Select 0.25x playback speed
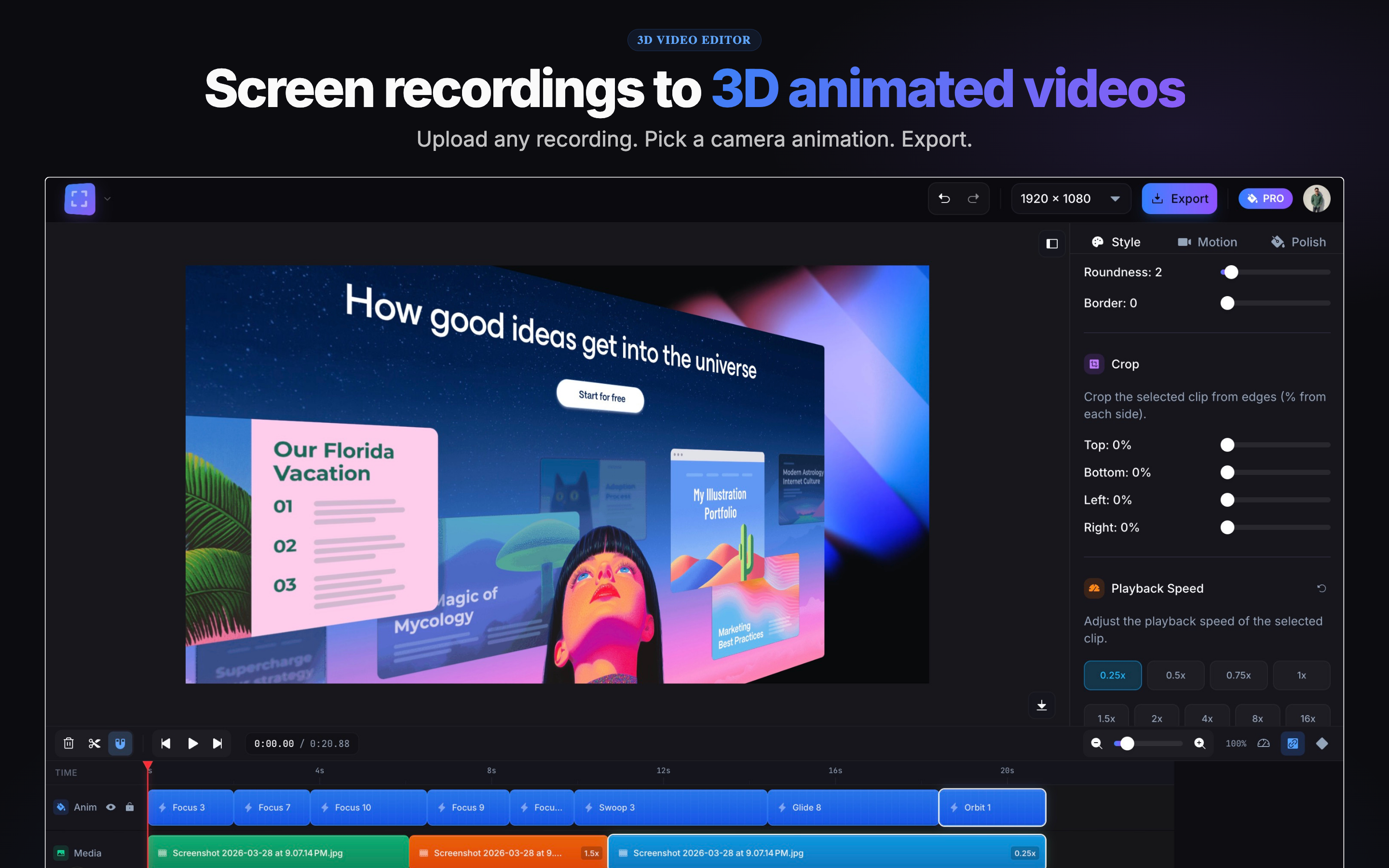The image size is (1389, 868). point(1112,675)
